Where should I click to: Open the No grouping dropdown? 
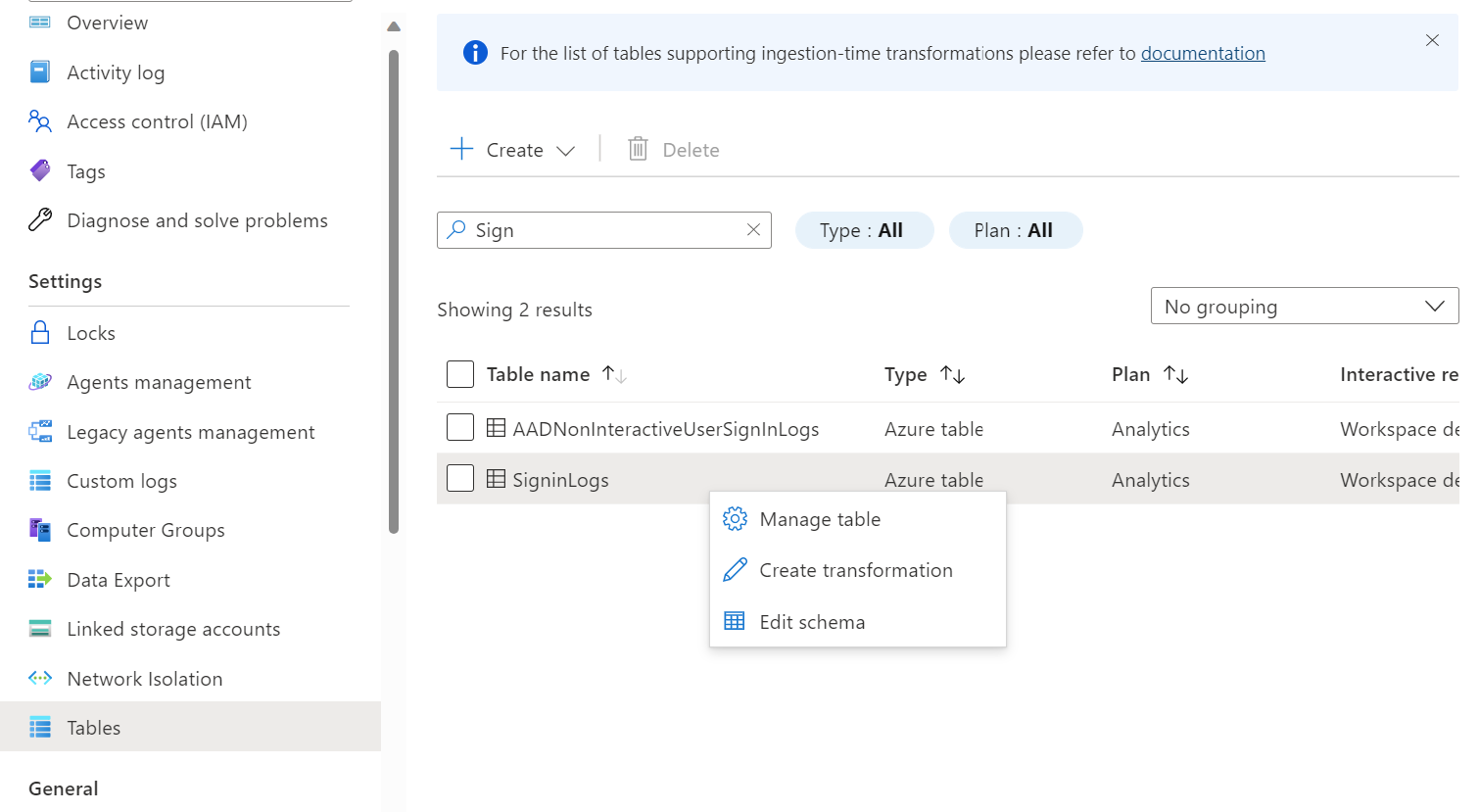tap(1304, 307)
